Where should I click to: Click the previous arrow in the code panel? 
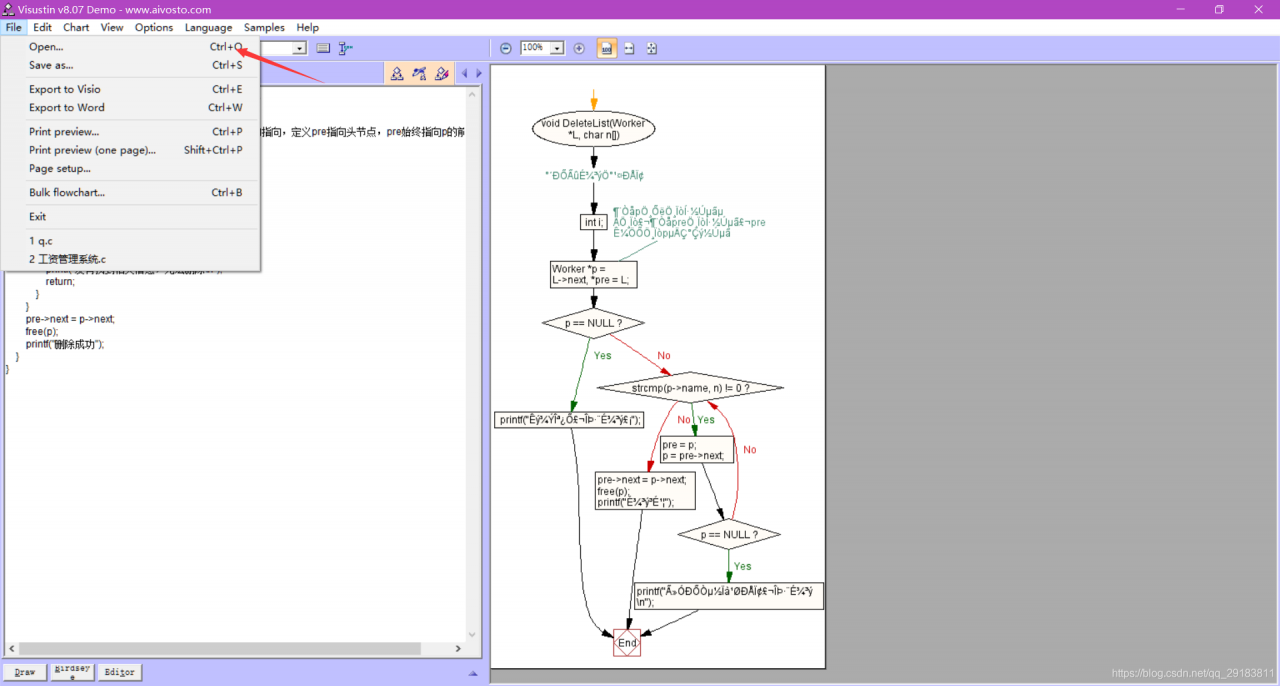pos(464,73)
